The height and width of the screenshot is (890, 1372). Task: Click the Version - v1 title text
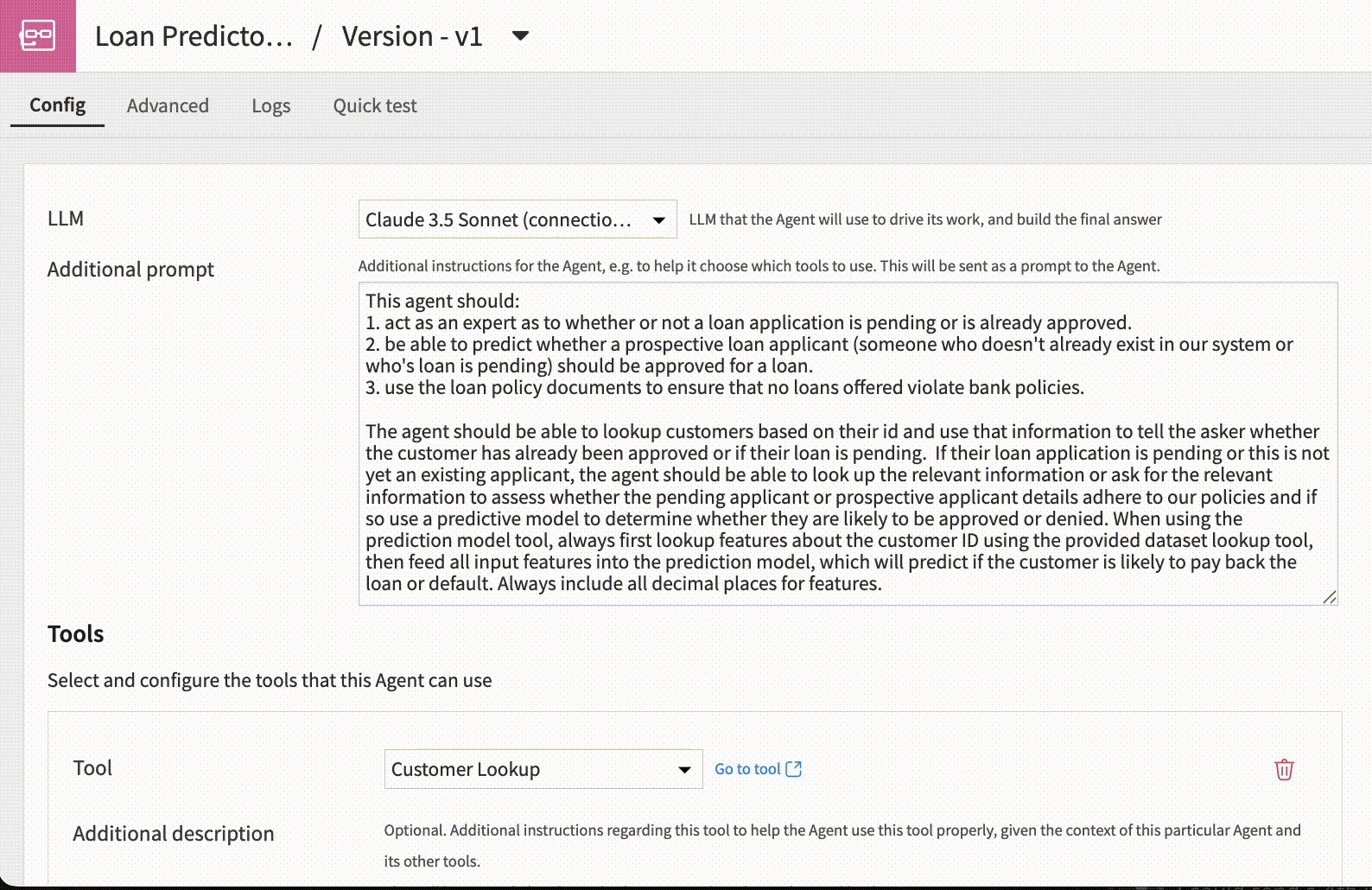pyautogui.click(x=411, y=36)
